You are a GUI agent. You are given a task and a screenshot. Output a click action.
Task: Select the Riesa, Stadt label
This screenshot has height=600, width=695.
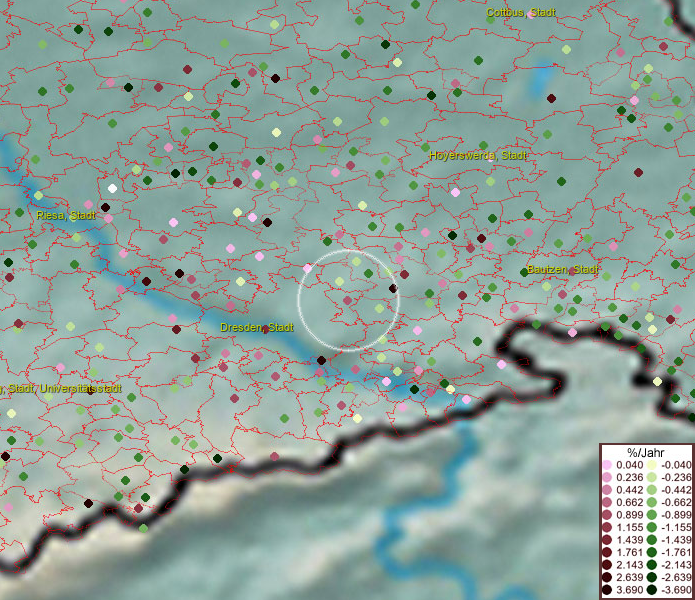click(x=66, y=215)
